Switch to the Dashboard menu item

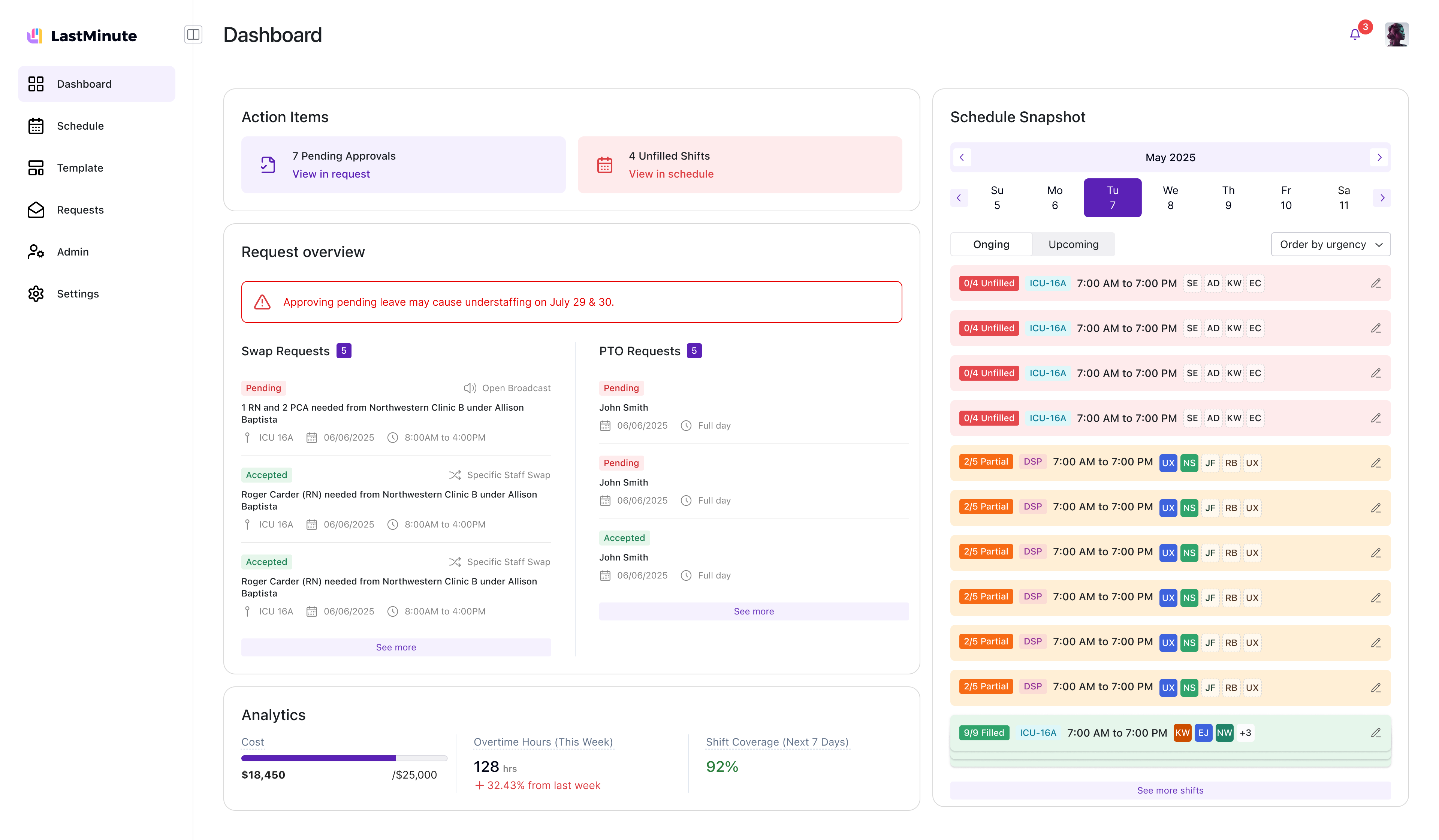pos(84,84)
